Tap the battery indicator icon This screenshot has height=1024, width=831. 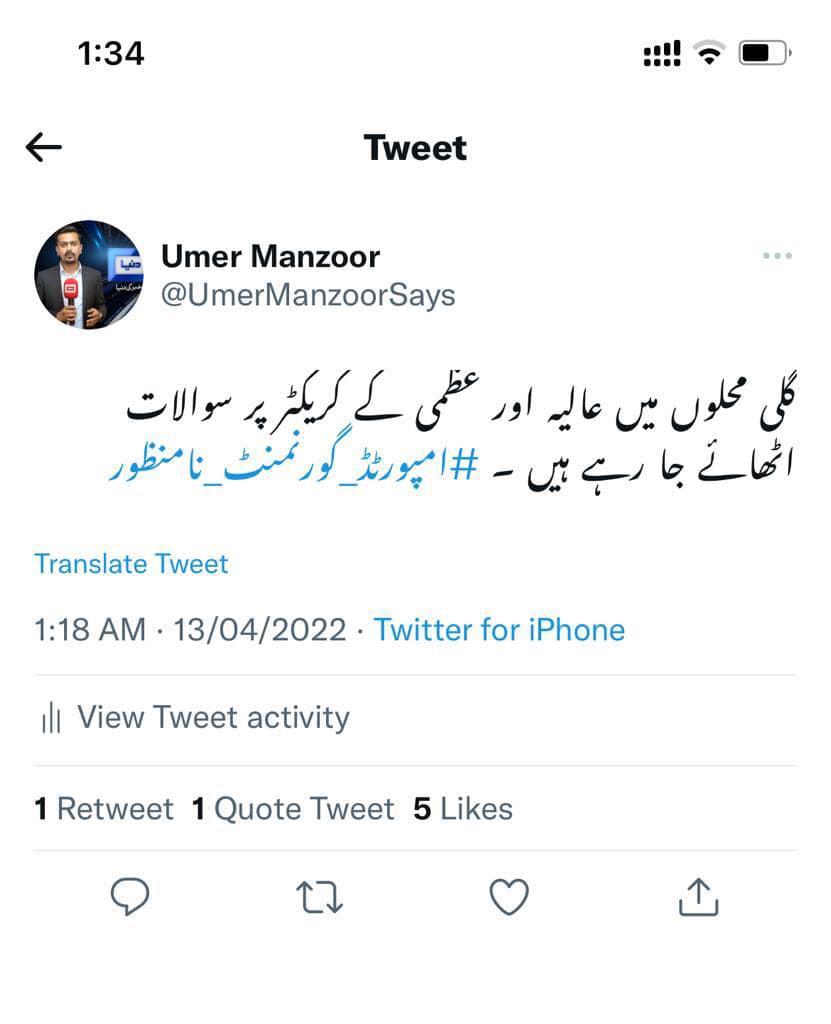765,52
